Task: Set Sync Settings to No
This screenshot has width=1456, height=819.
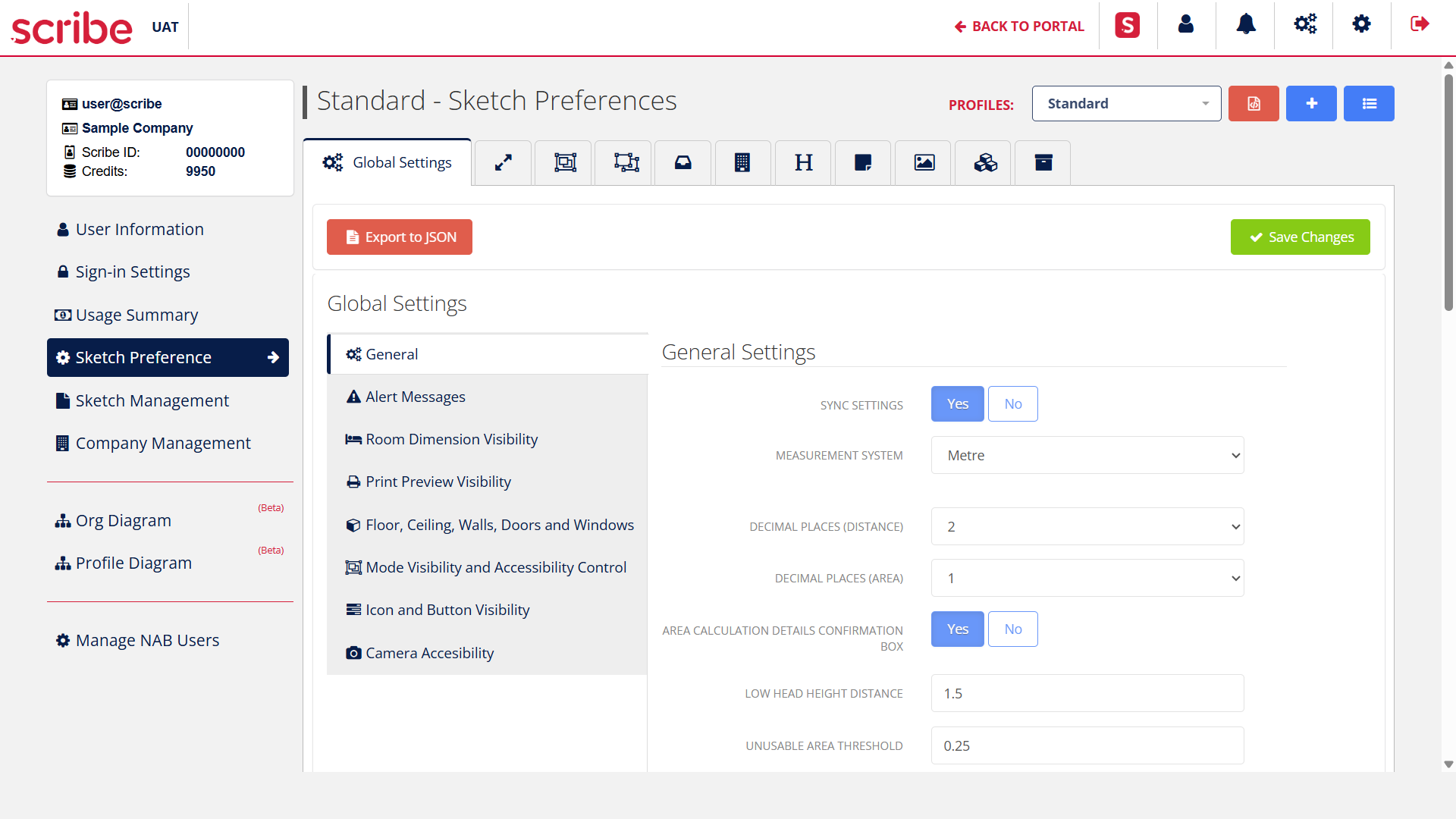Action: [x=1012, y=404]
